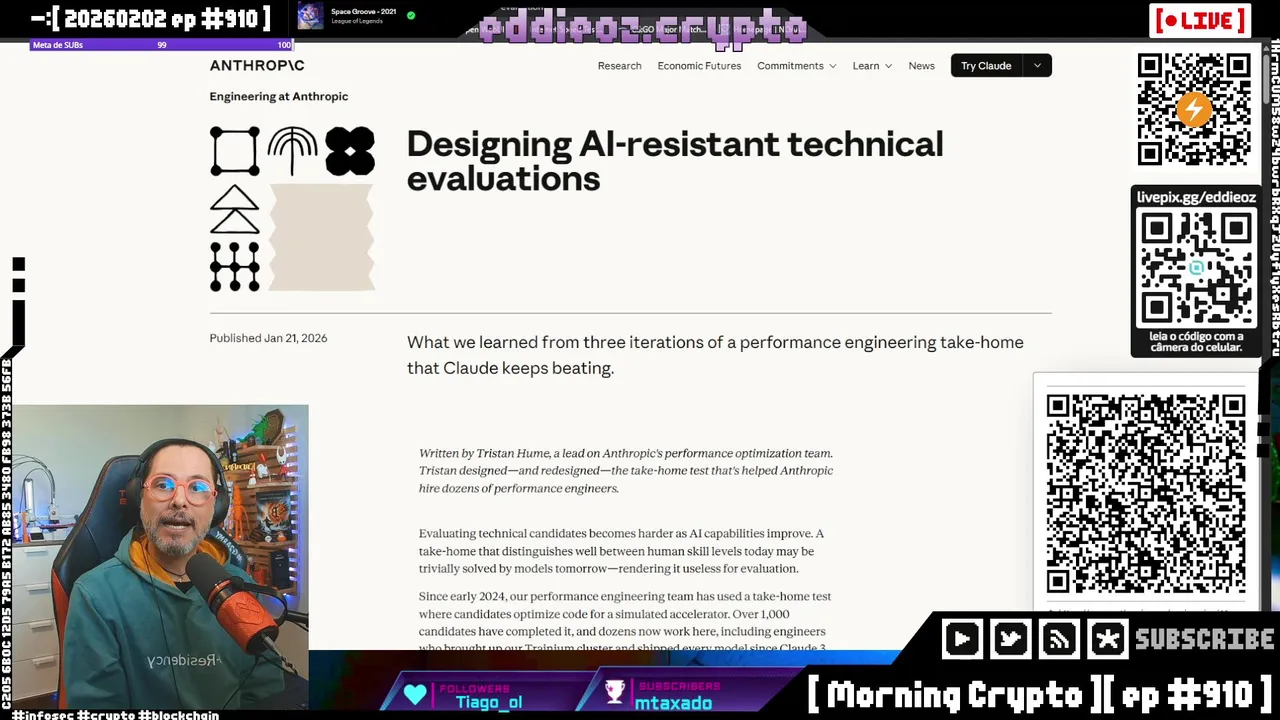Click the author credit mentioning Tristan Hume
1280x720 pixels.
[x=626, y=470]
